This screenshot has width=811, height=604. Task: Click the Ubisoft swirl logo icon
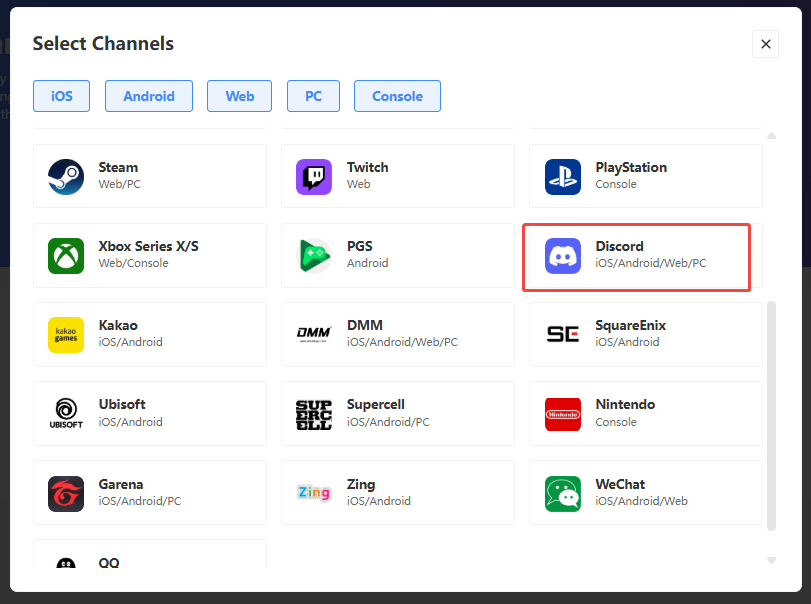66,414
